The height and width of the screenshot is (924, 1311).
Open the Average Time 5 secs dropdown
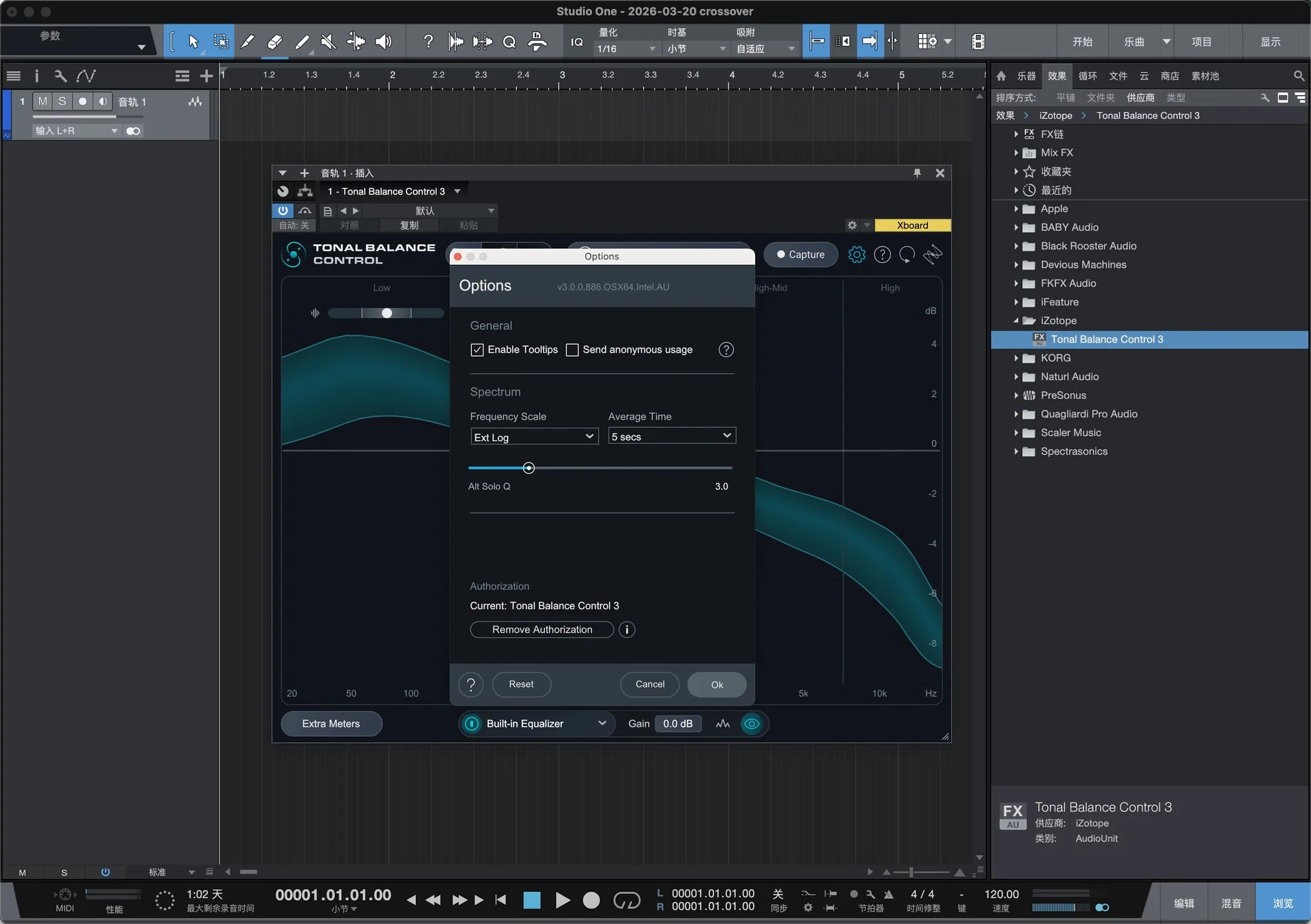click(x=671, y=436)
